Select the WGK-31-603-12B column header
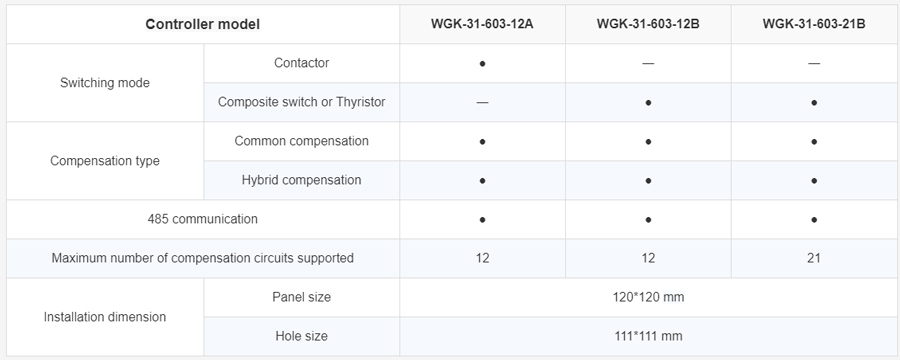The image size is (900, 360). click(648, 24)
